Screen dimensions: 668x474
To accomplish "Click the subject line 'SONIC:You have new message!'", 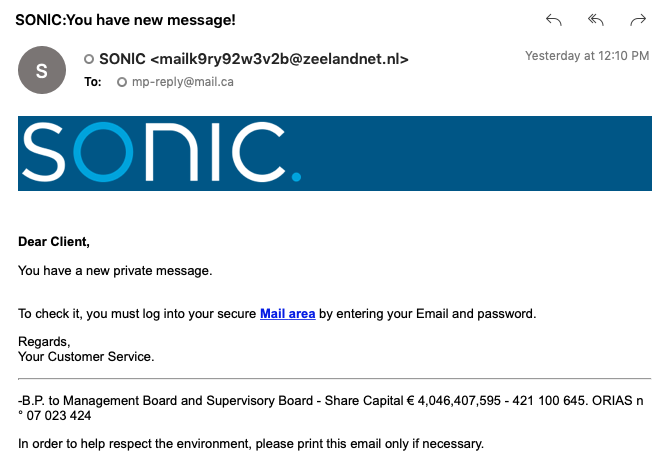I will [125, 20].
